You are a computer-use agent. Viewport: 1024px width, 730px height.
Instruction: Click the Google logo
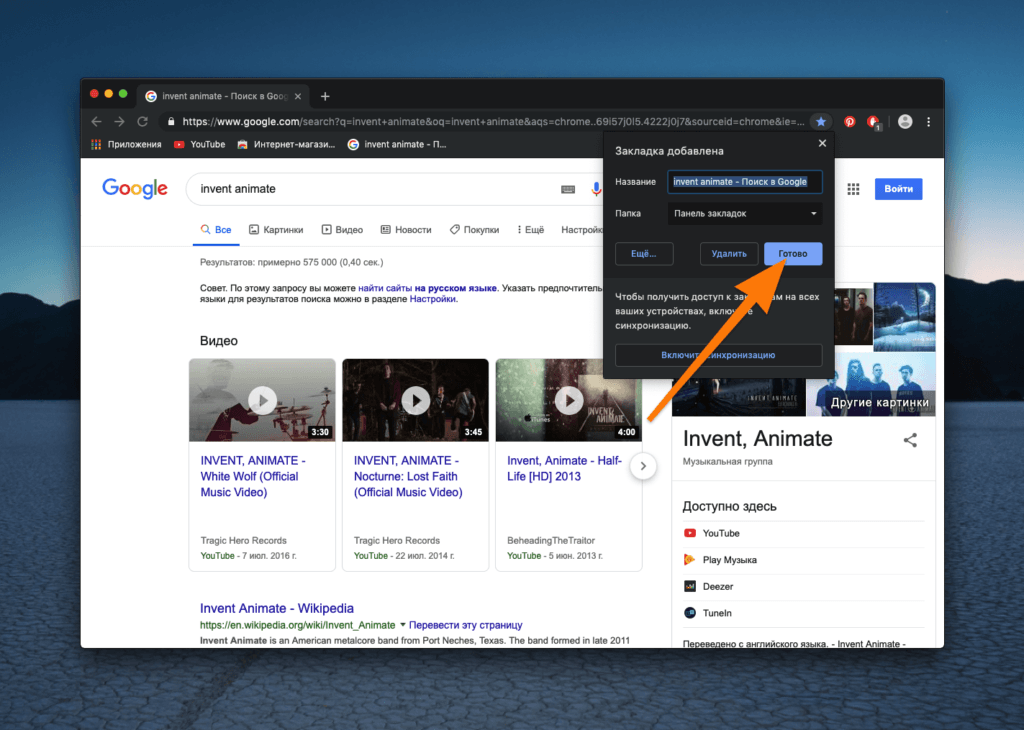tap(135, 188)
